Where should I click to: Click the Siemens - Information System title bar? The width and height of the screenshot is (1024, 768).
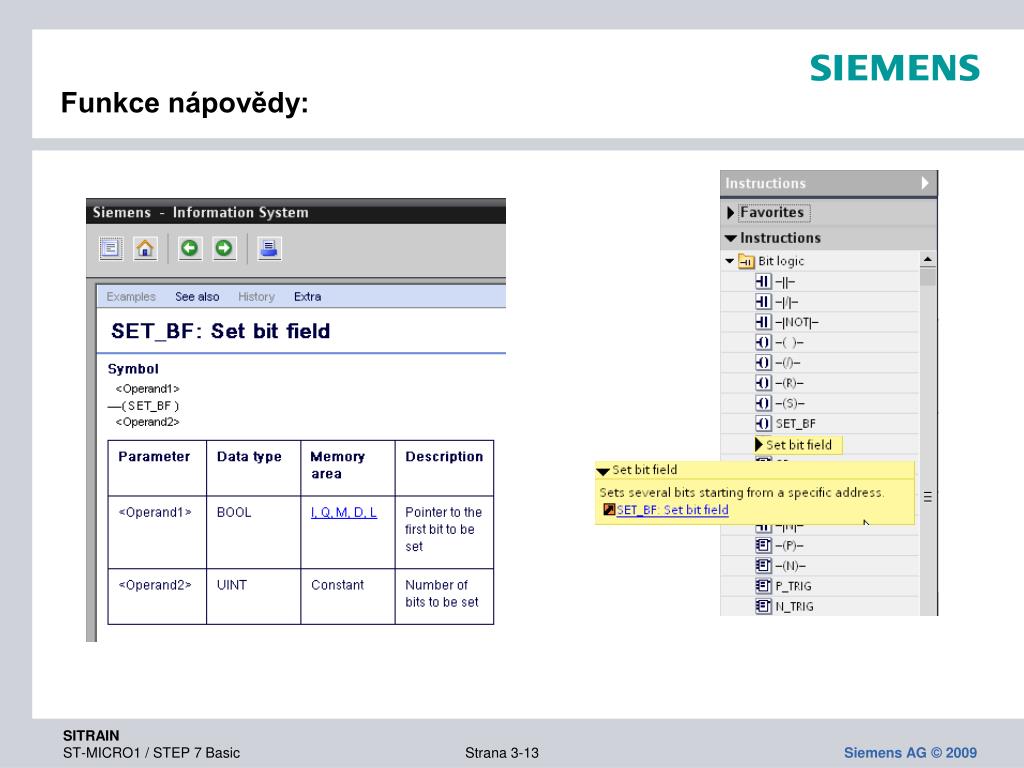(x=296, y=212)
